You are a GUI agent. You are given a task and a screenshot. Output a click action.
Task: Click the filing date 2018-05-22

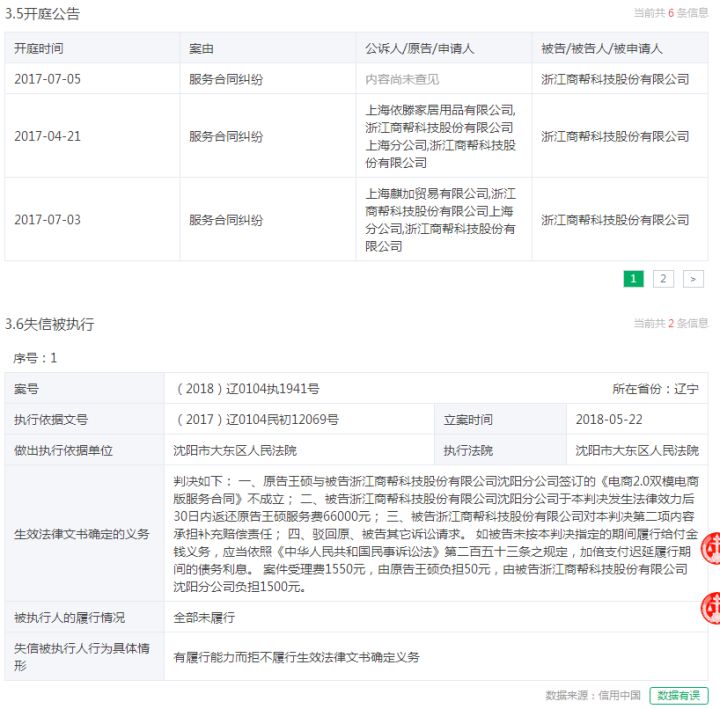coord(609,419)
